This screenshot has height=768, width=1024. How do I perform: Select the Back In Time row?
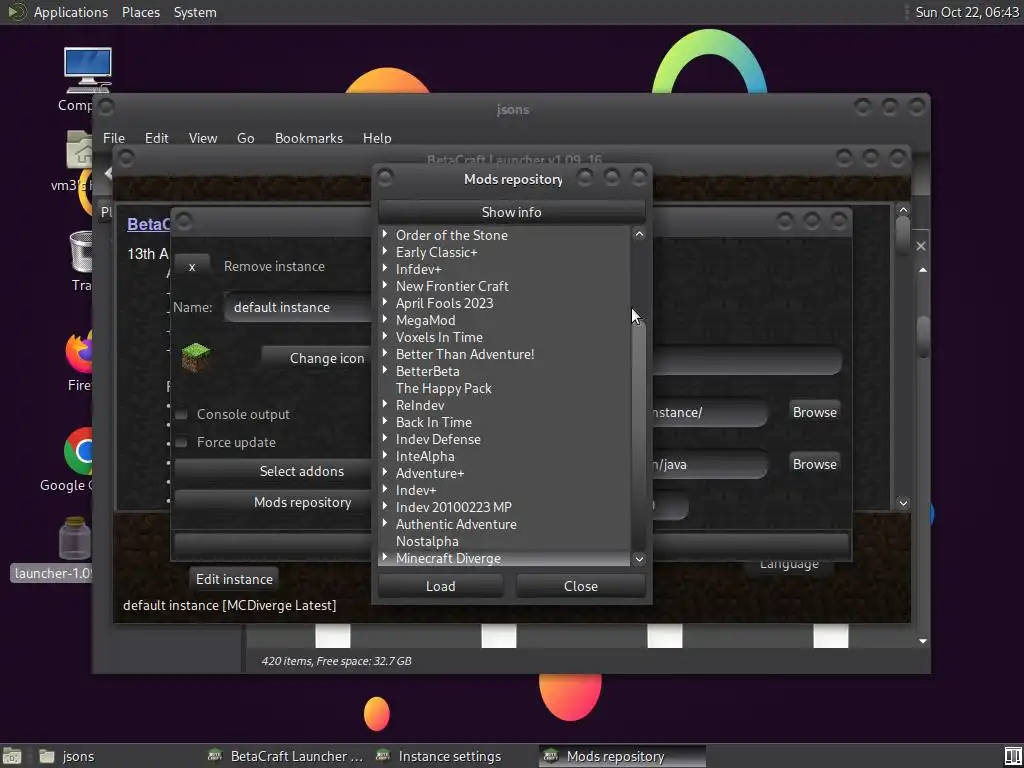tap(505, 422)
